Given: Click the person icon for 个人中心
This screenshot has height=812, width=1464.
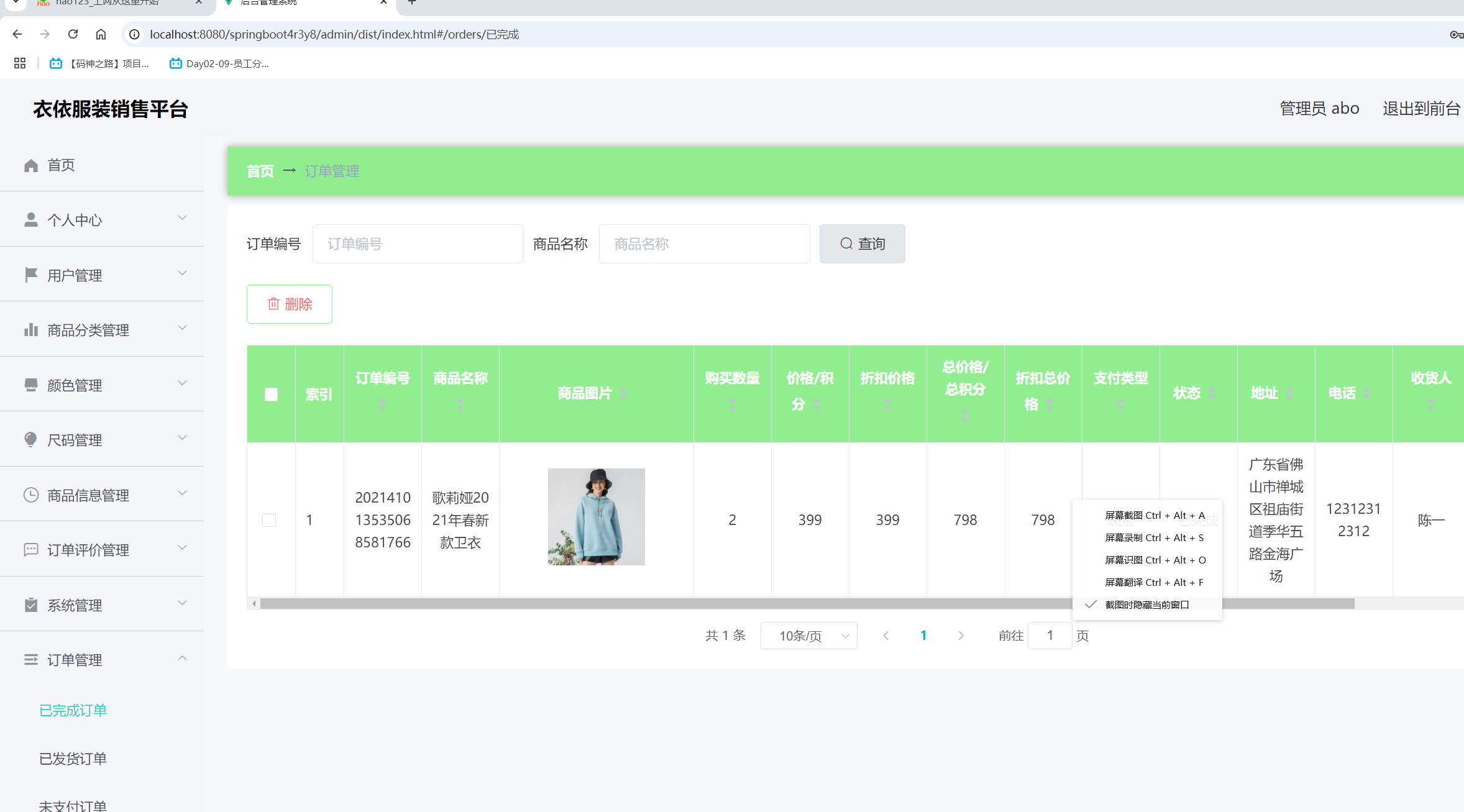Looking at the screenshot, I should (31, 220).
